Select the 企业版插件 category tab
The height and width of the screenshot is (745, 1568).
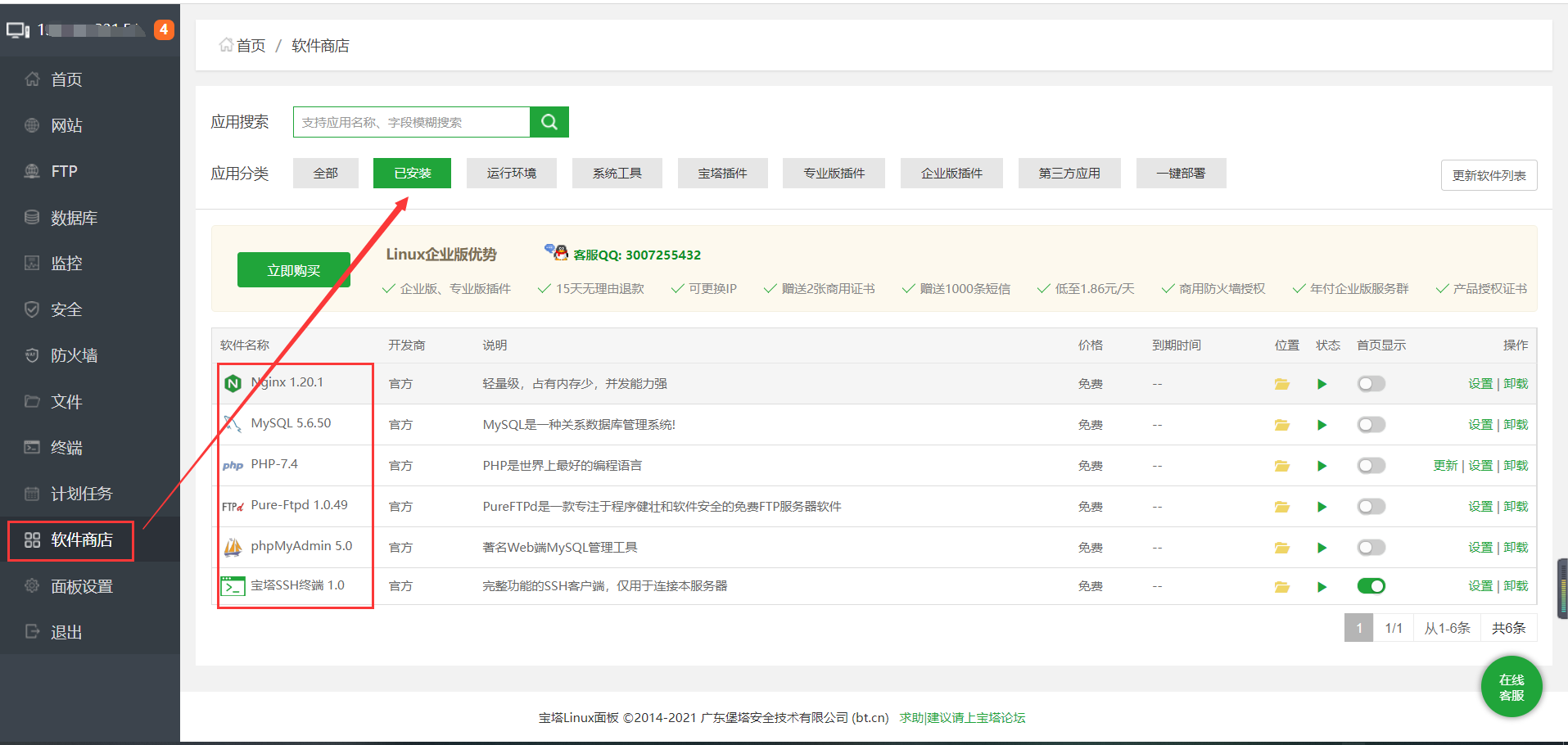[x=951, y=174]
